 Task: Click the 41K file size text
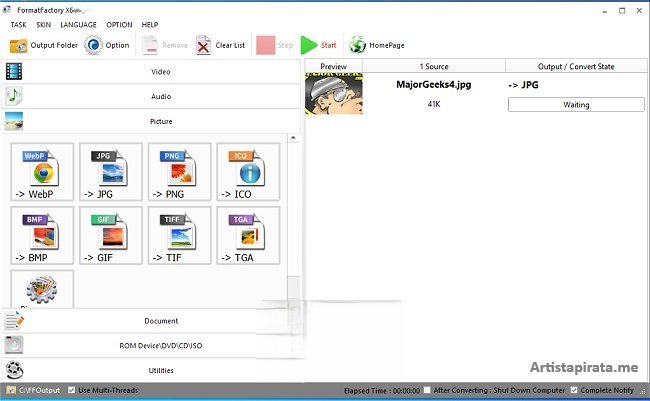(434, 104)
